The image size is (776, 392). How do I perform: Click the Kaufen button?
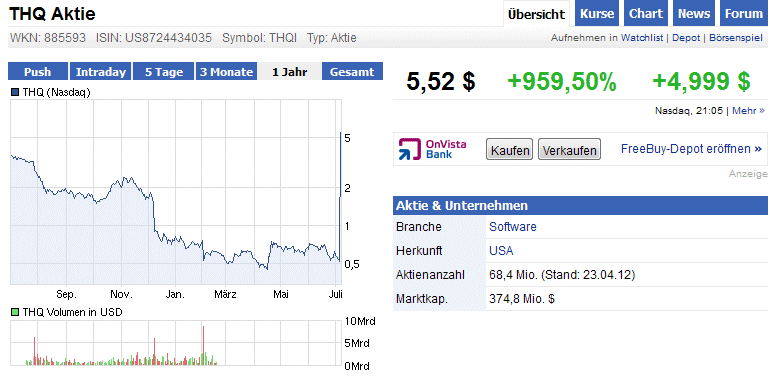(510, 149)
